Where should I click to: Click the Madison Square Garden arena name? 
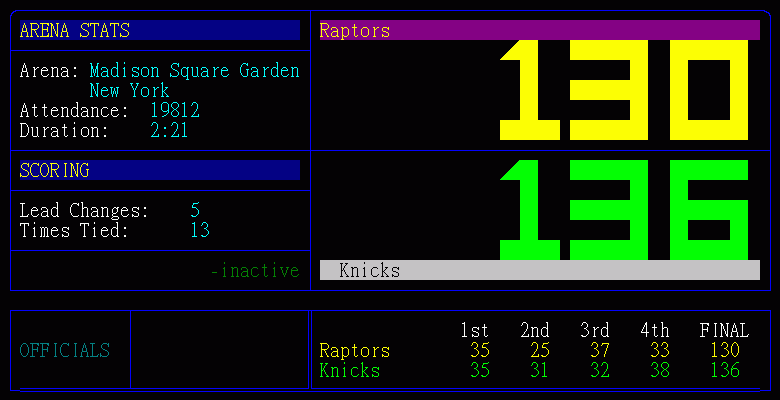[x=195, y=71]
